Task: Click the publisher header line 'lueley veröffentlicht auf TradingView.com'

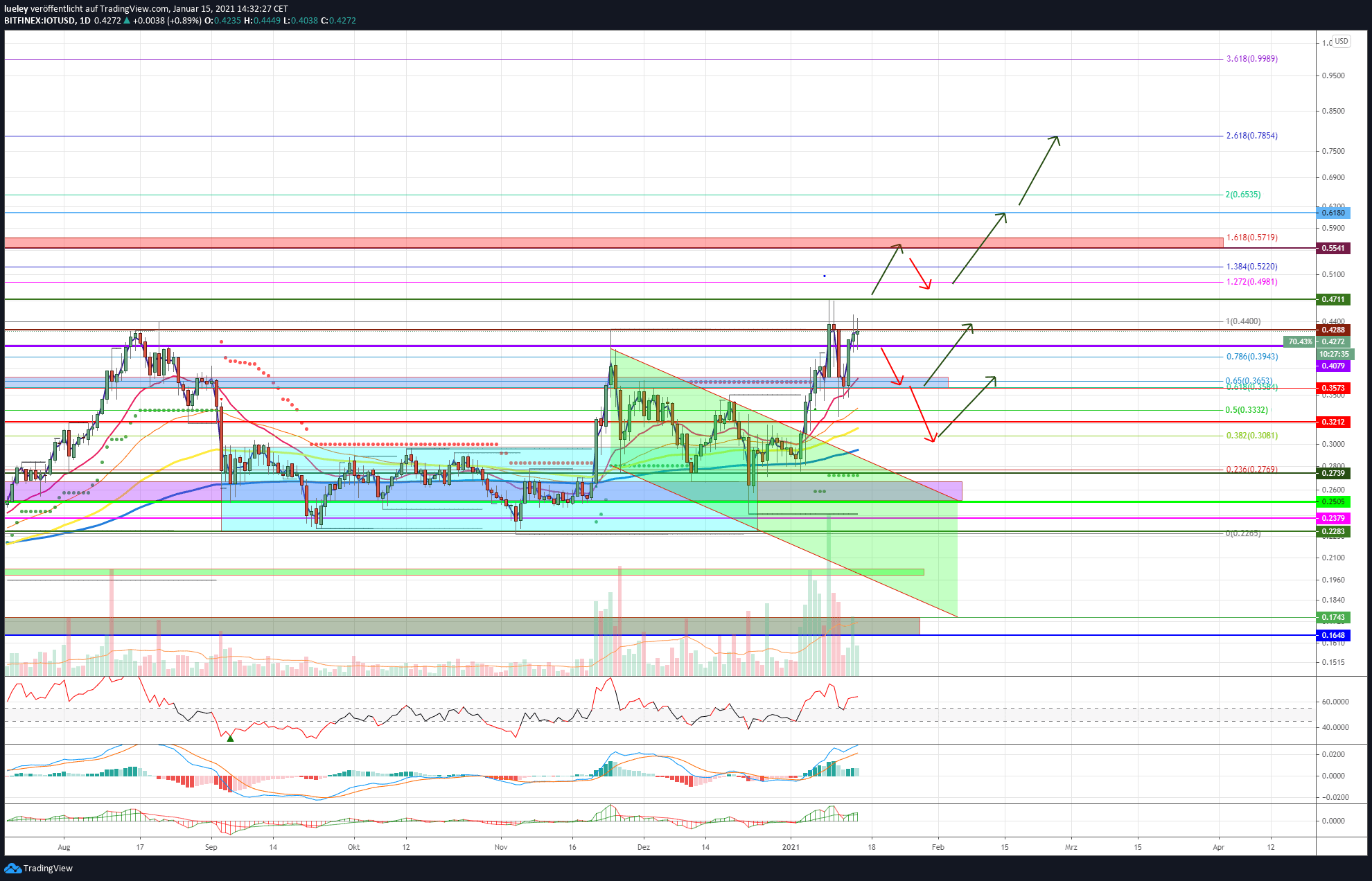Action: click(87, 9)
